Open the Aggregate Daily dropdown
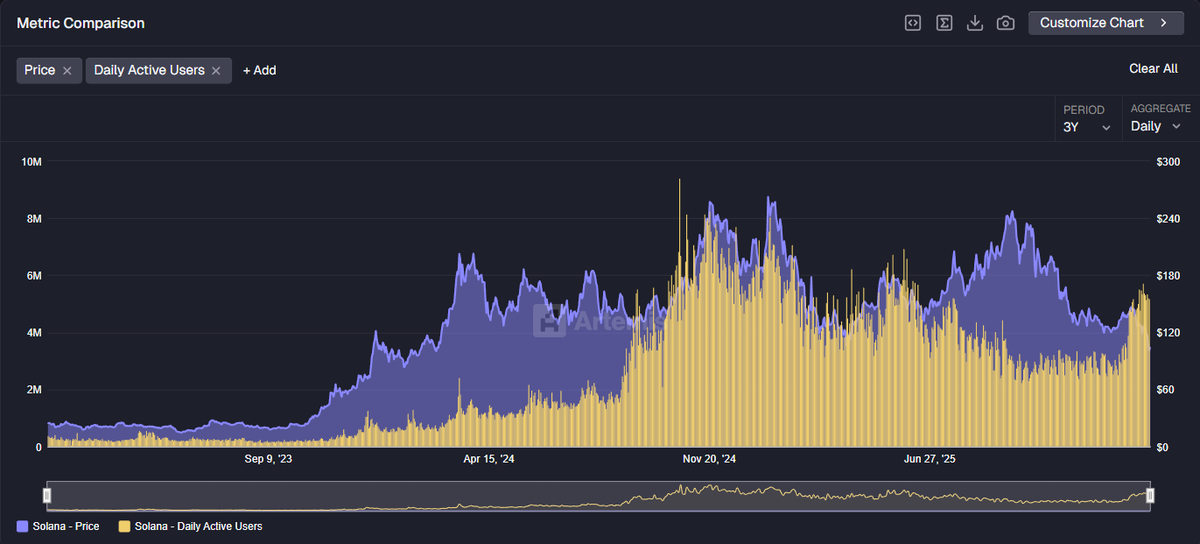1200x544 pixels. click(x=1160, y=119)
